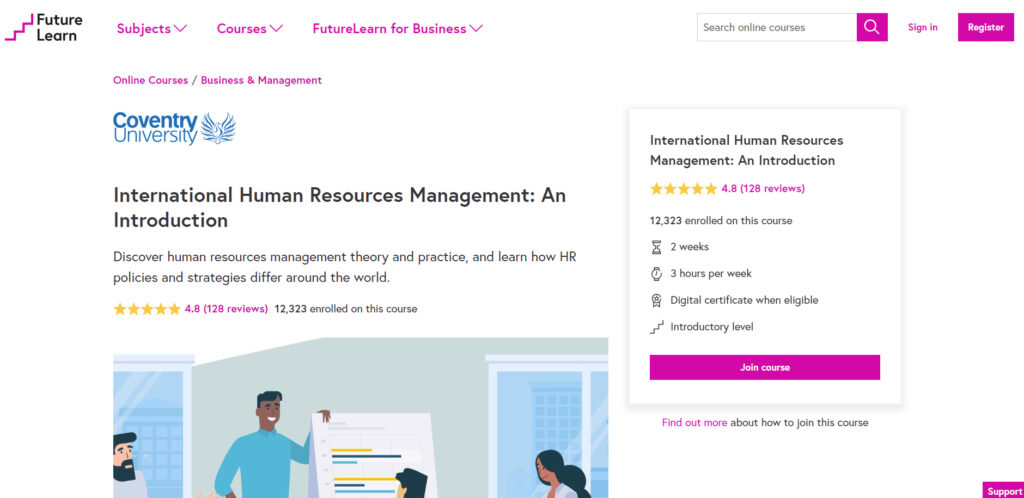The image size is (1024, 498).
Task: Go to Online Courses breadcrumb
Action: (150, 80)
